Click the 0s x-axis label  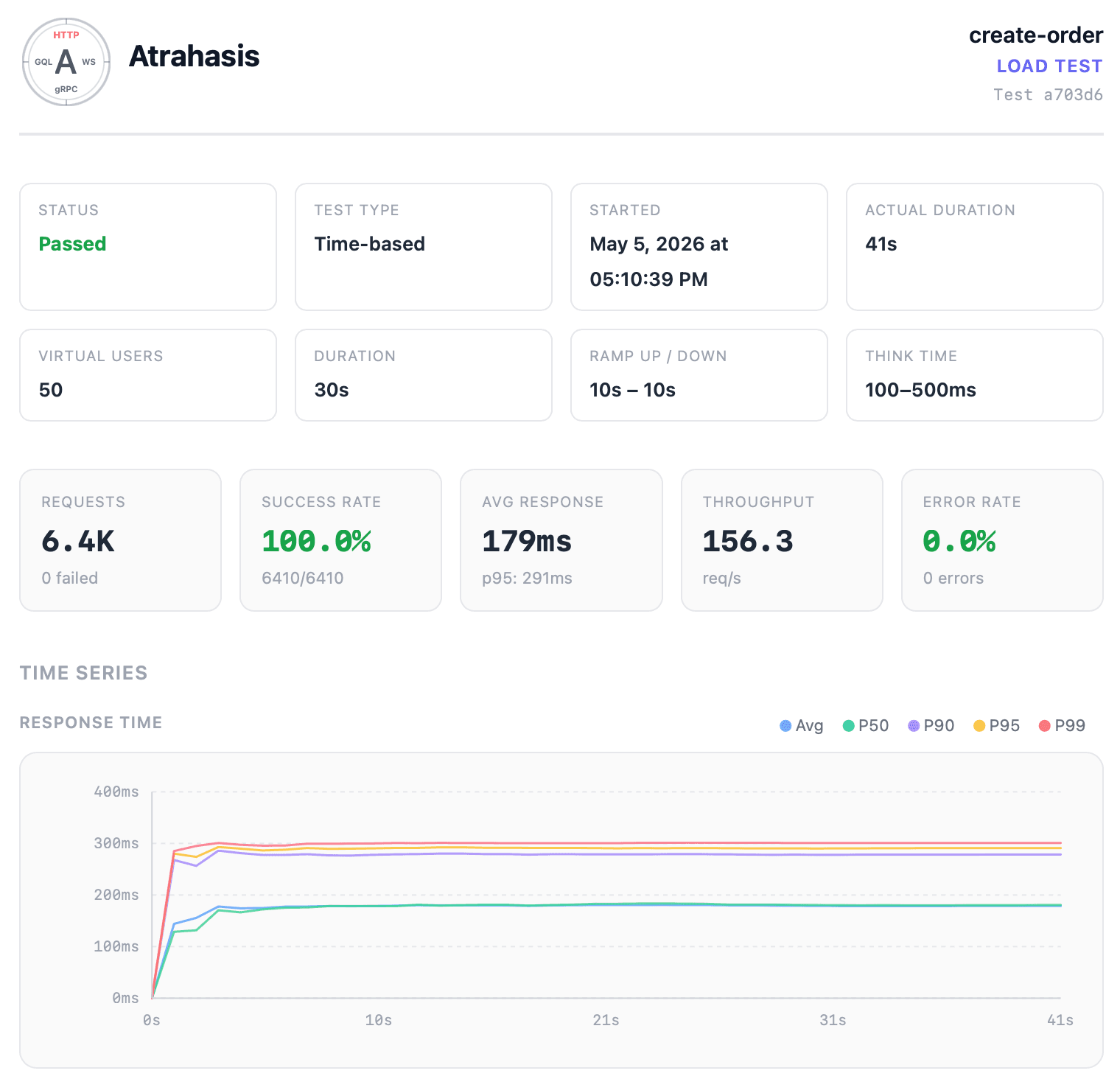[152, 1020]
